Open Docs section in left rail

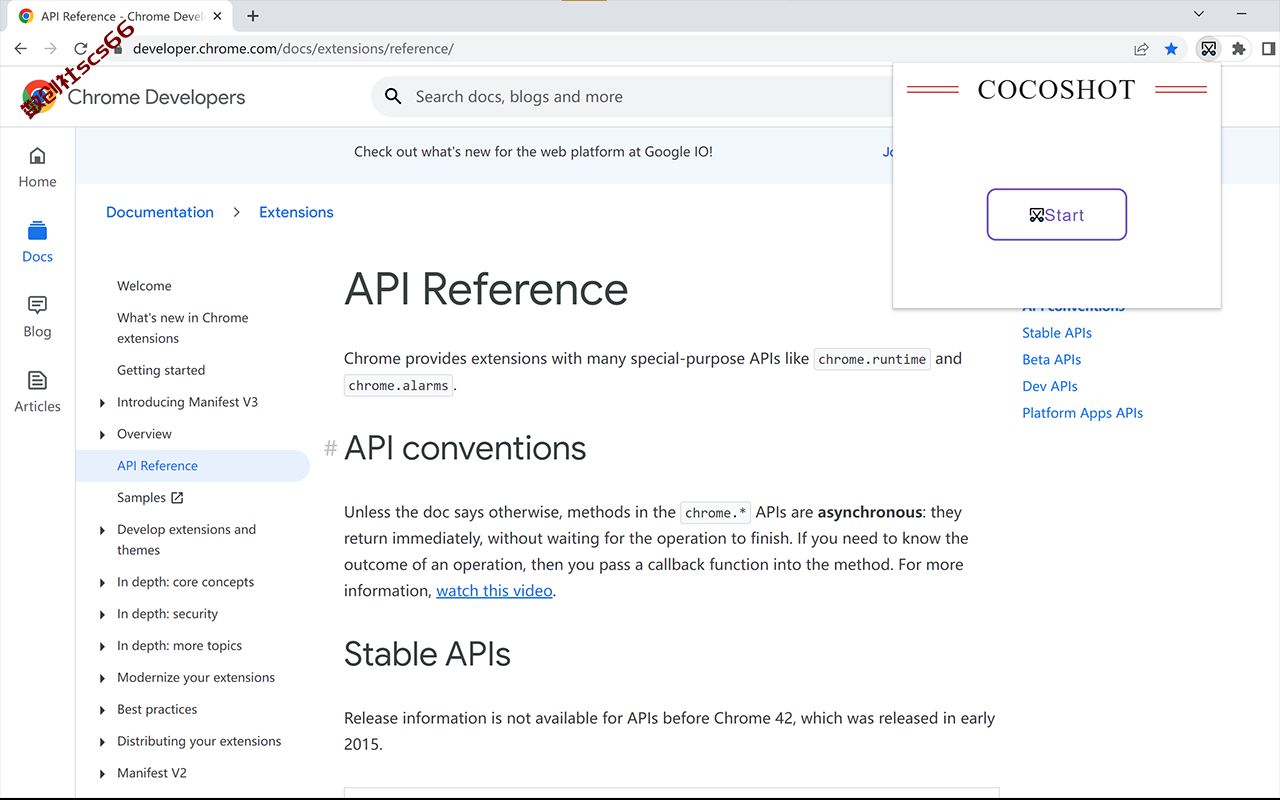[37, 242]
